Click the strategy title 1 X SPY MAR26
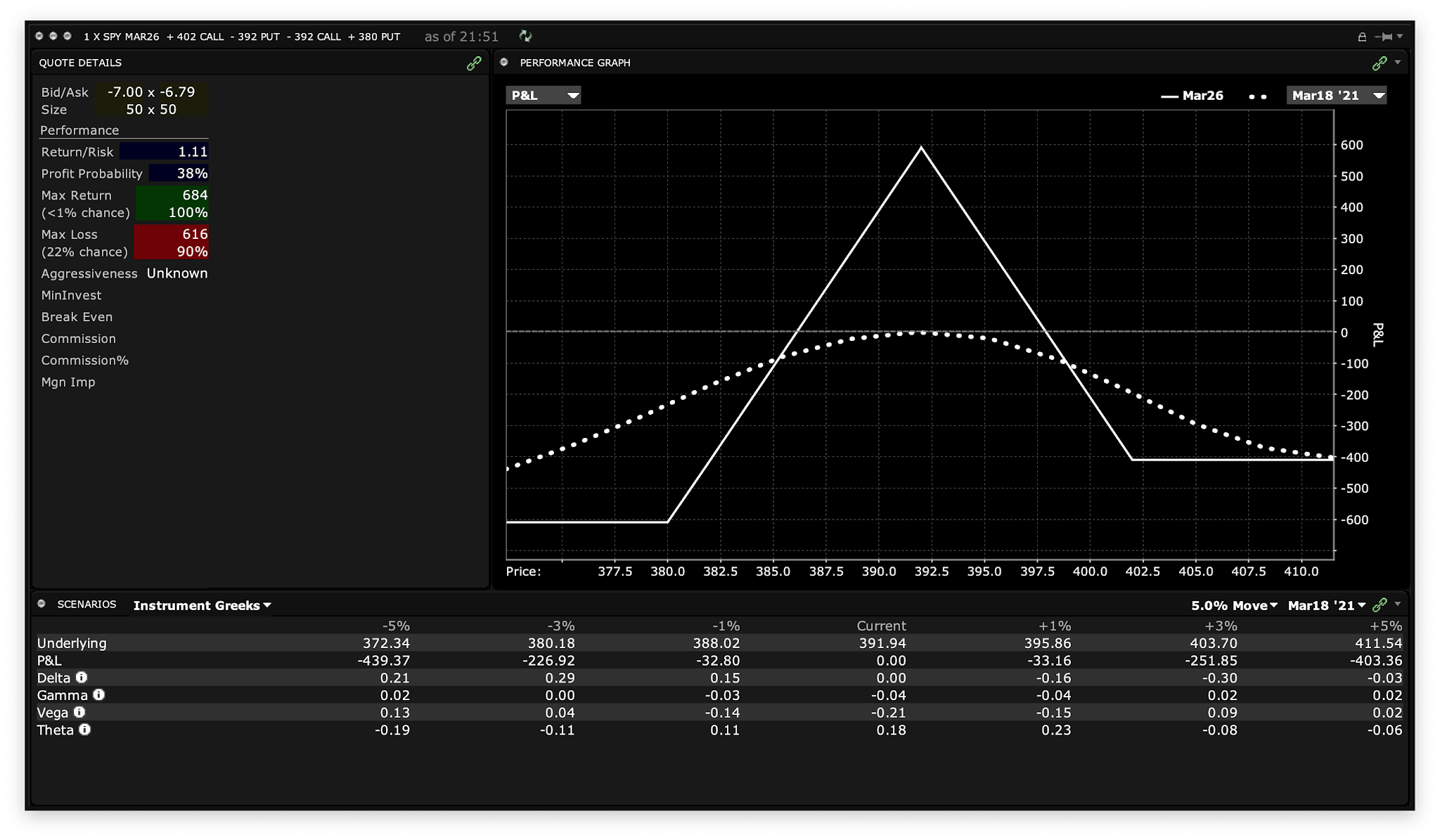Image resolution: width=1440 pixels, height=840 pixels. 121,37
